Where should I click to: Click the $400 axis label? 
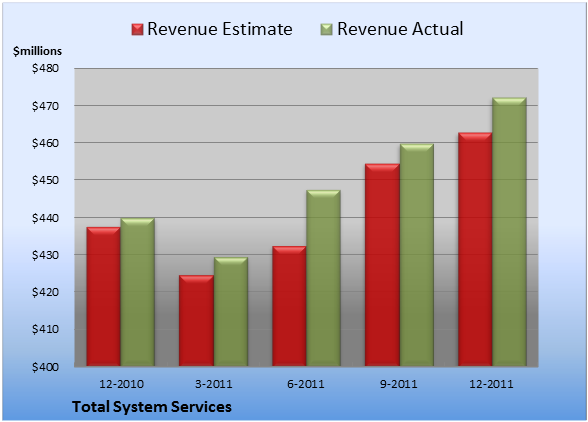pos(45,367)
